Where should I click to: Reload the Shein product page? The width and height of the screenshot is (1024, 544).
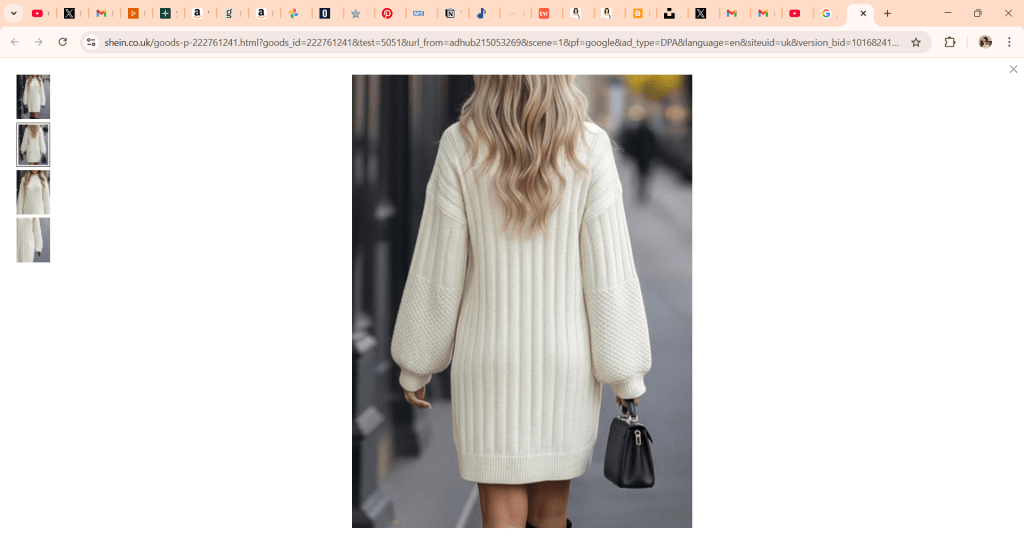click(63, 42)
